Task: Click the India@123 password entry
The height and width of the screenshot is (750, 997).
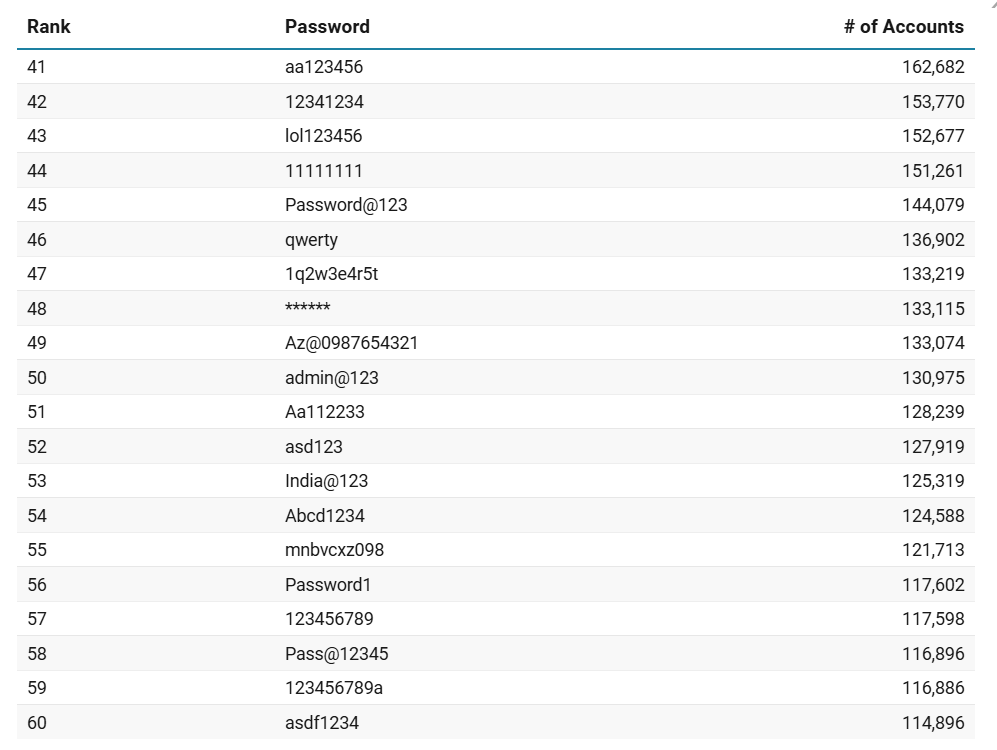Action: tap(326, 481)
